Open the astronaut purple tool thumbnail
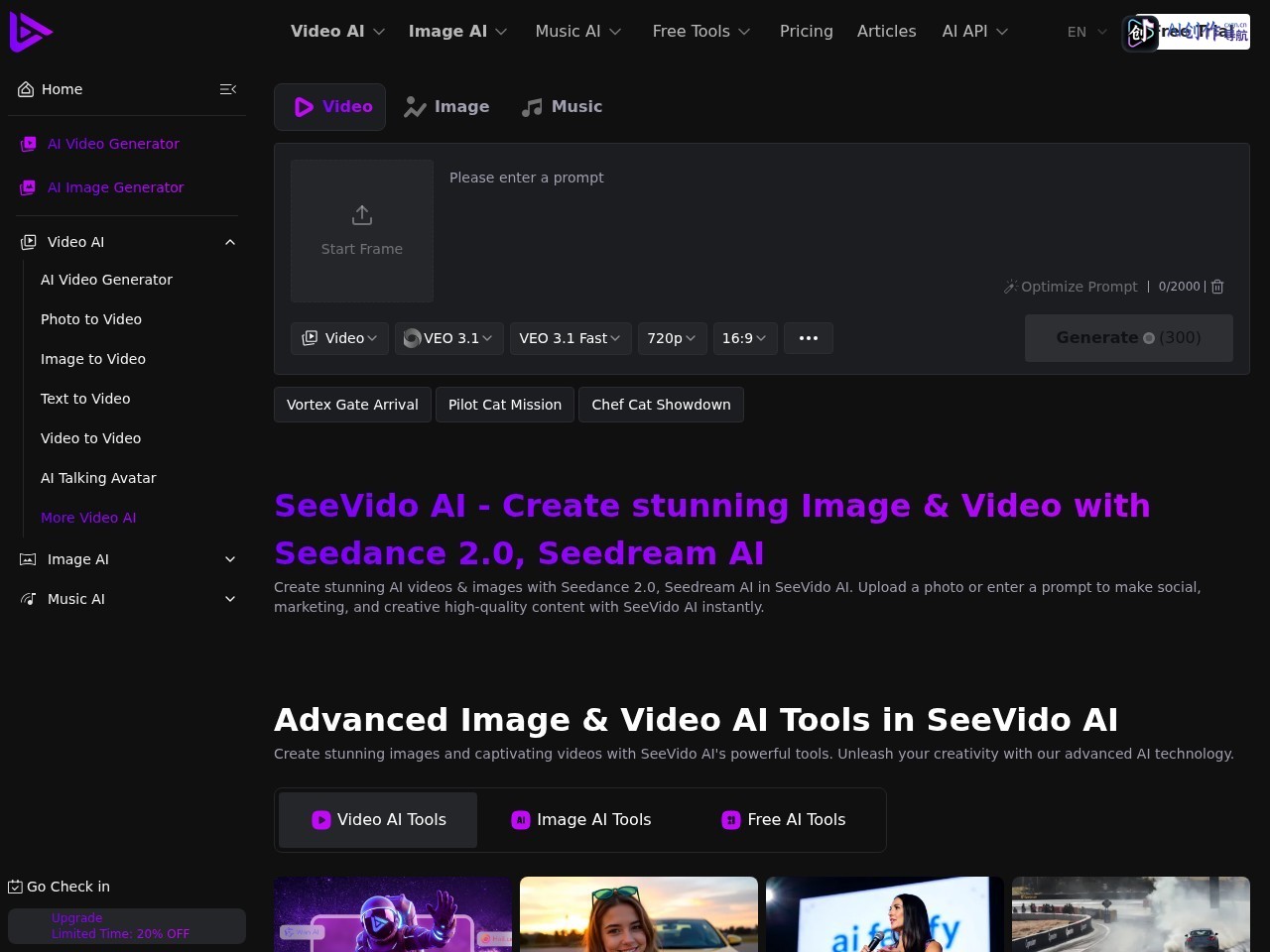 (x=393, y=914)
